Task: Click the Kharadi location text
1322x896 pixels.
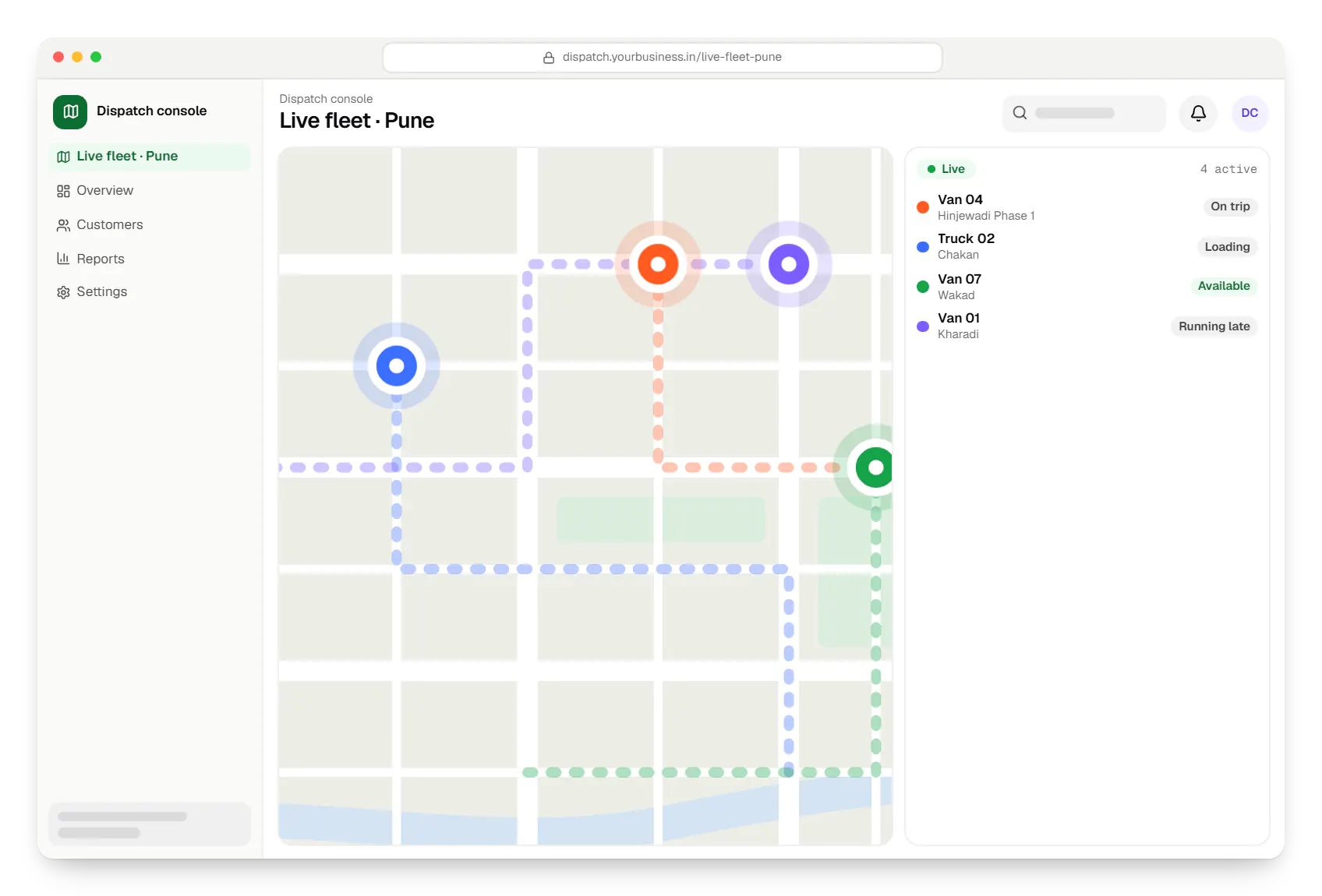Action: [x=958, y=334]
